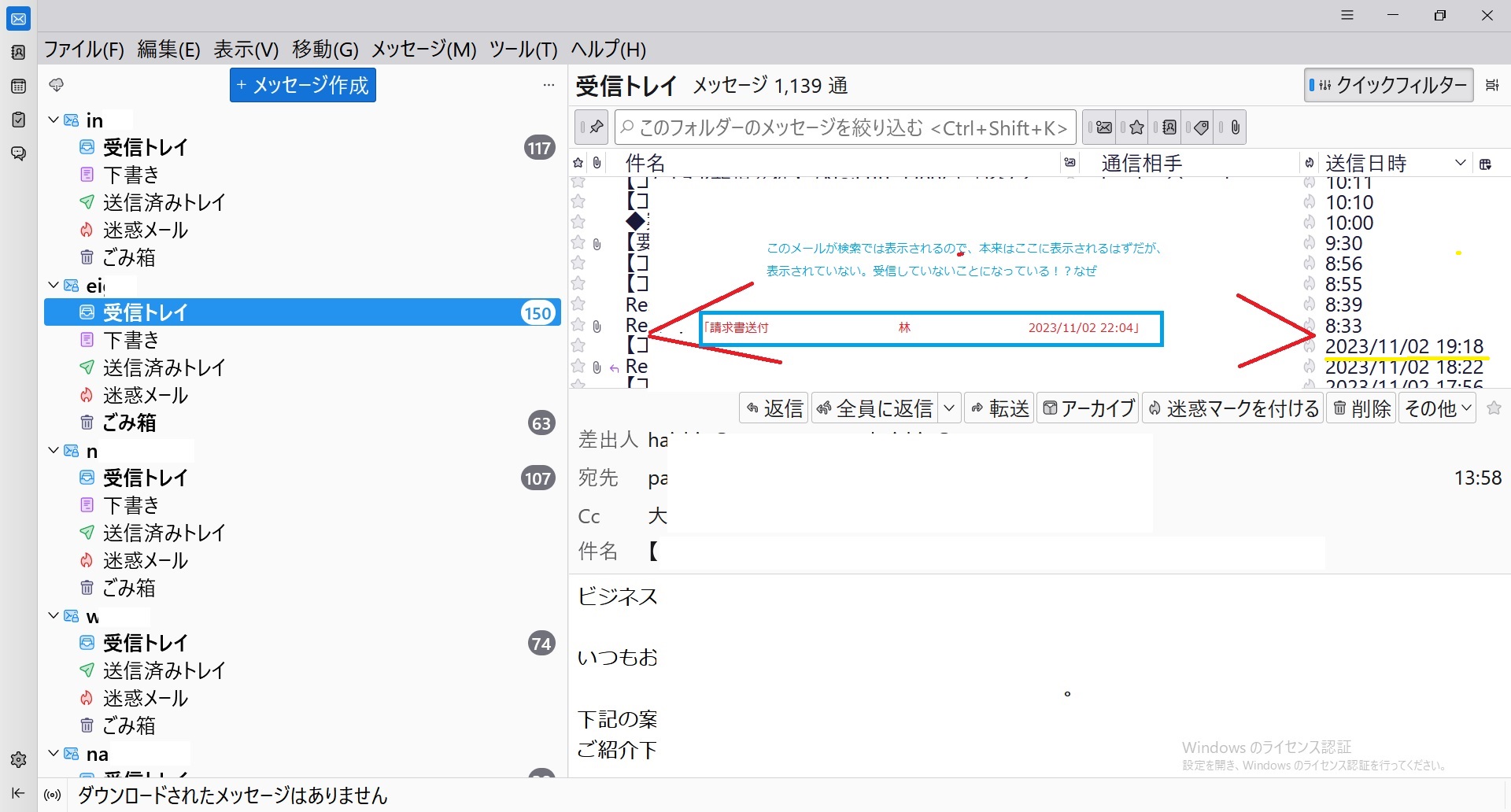Viewport: 1511px width, 812px height.
Task: Click the three-dot folder pane options button
Action: [x=549, y=85]
